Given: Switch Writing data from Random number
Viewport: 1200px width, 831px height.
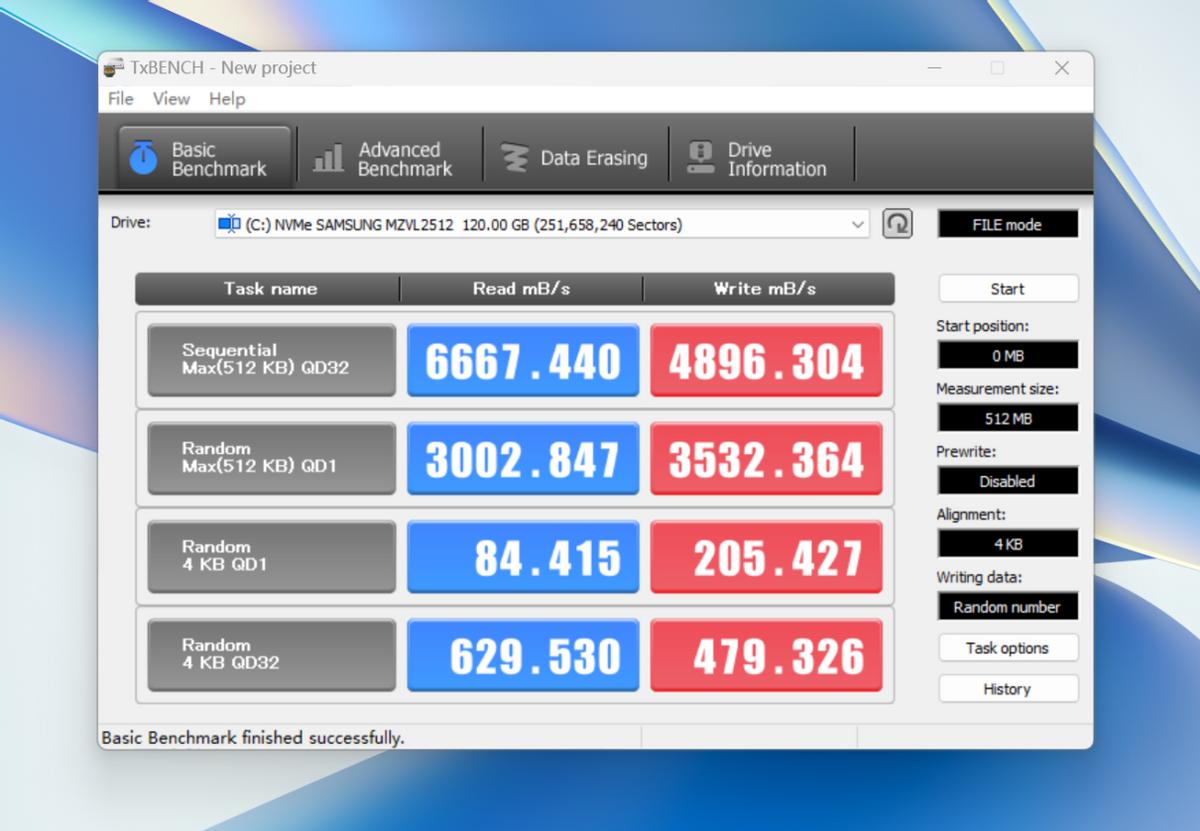Looking at the screenshot, I should tap(1007, 607).
